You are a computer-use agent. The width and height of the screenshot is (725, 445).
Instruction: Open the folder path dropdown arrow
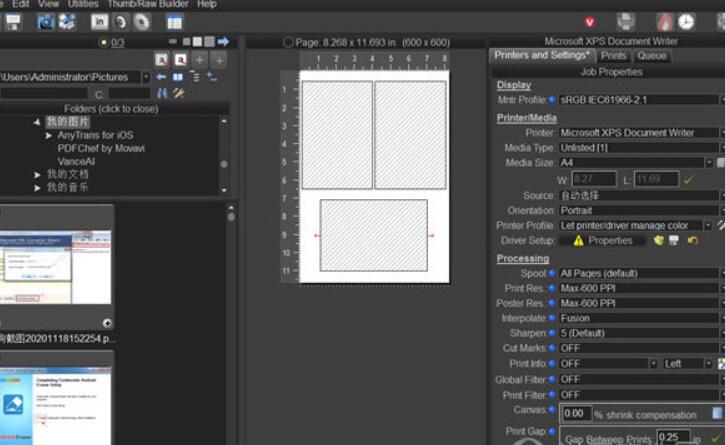(146, 77)
